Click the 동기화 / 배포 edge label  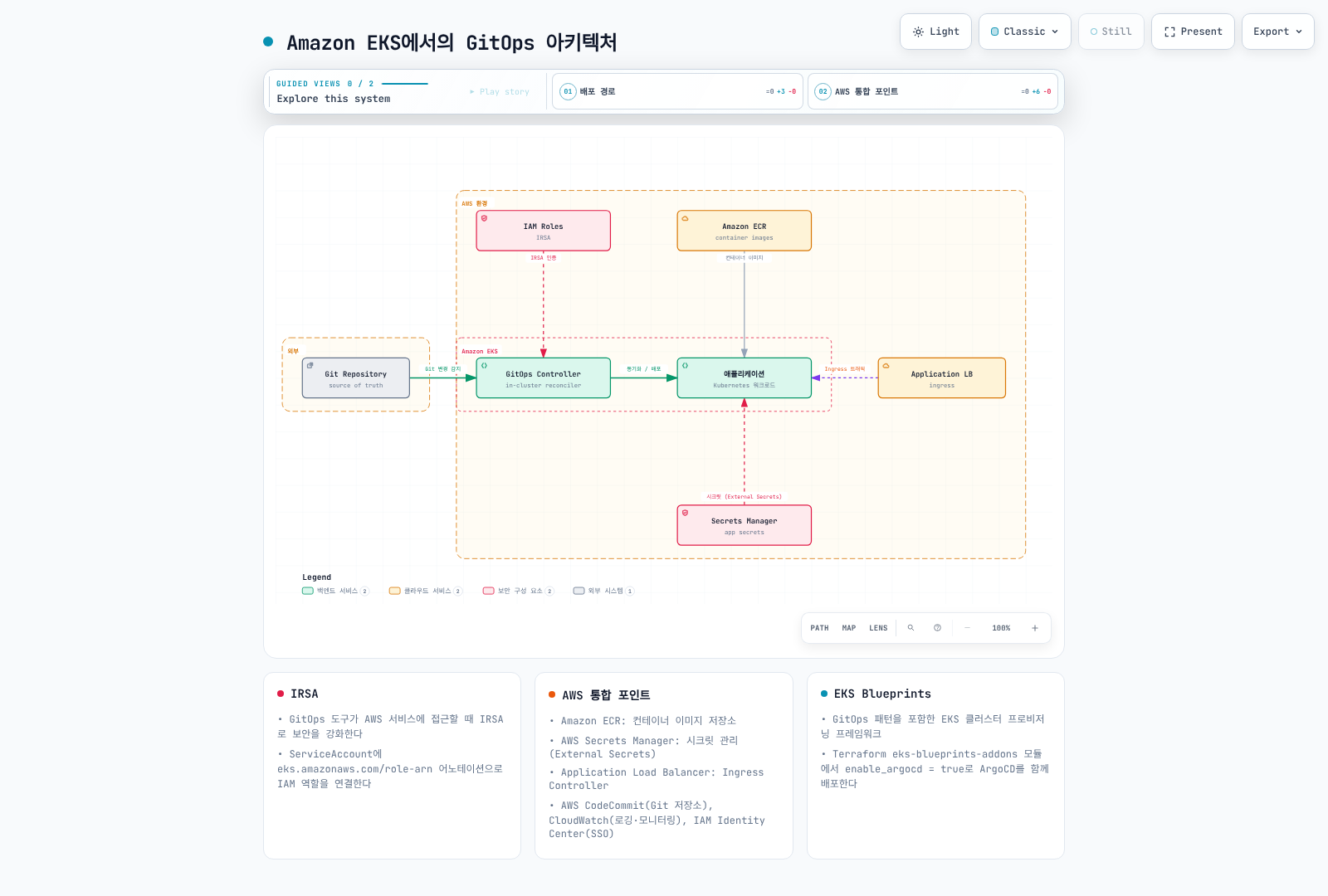(x=644, y=369)
